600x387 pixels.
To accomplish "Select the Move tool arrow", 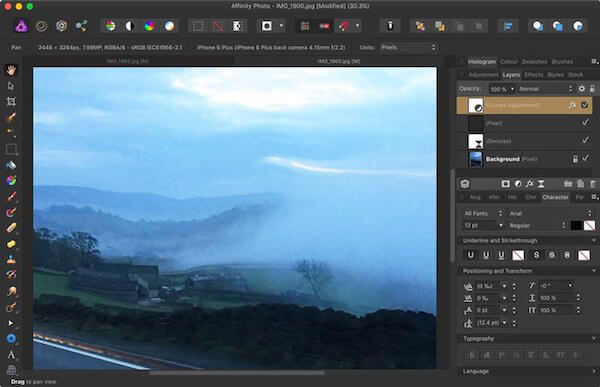I will 11,86.
